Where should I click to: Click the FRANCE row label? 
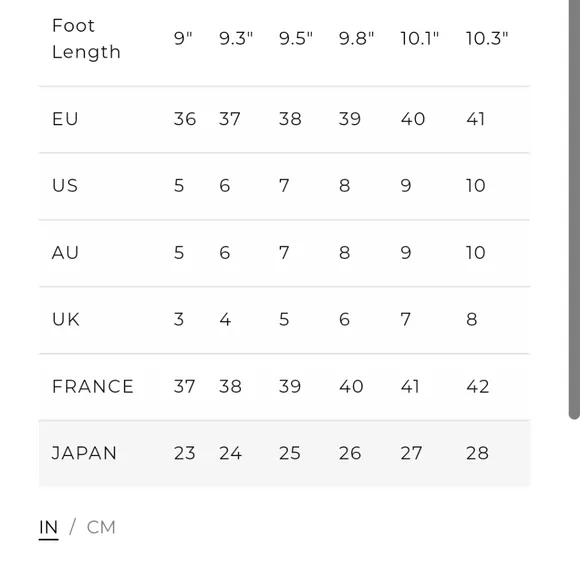92,387
